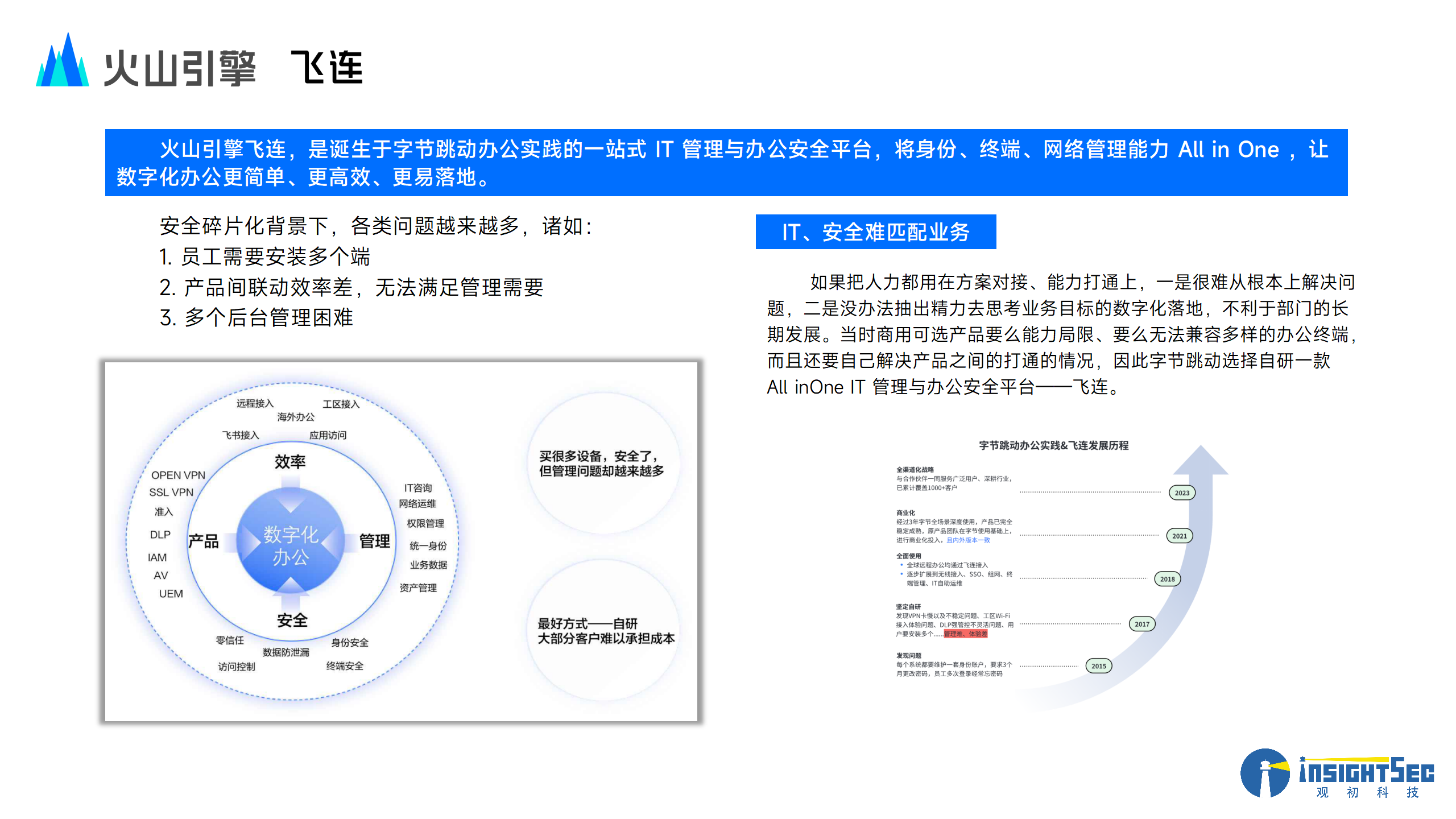Click the 最好方式——自研 bubble text
1456x819 pixels.
pyautogui.click(x=606, y=631)
